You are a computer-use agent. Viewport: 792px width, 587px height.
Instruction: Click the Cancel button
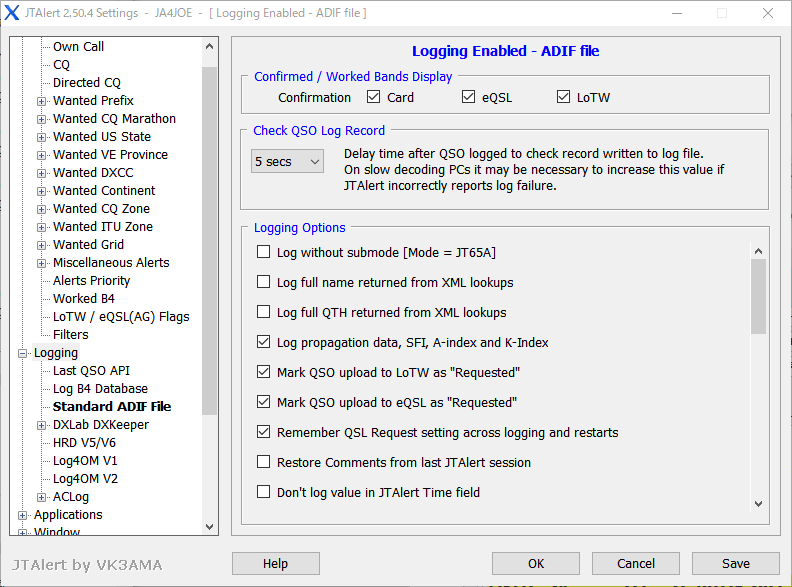(636, 564)
